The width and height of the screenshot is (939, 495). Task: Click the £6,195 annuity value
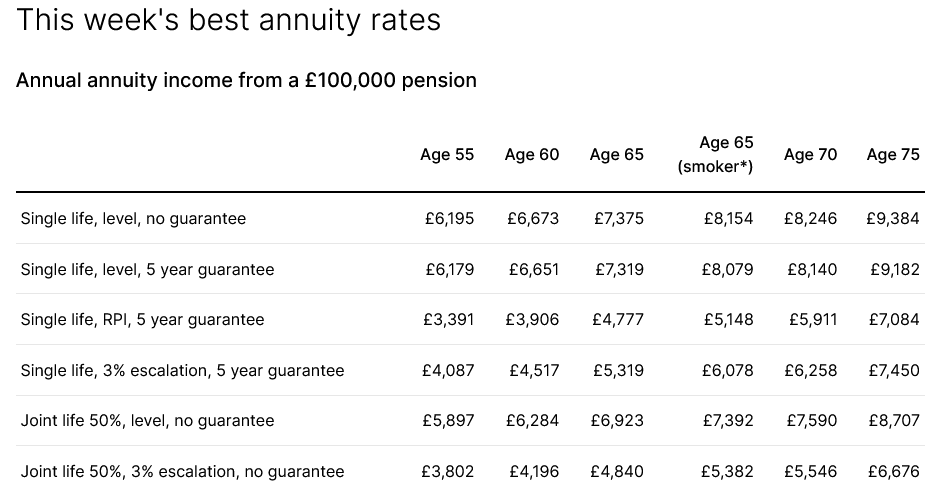coord(448,218)
